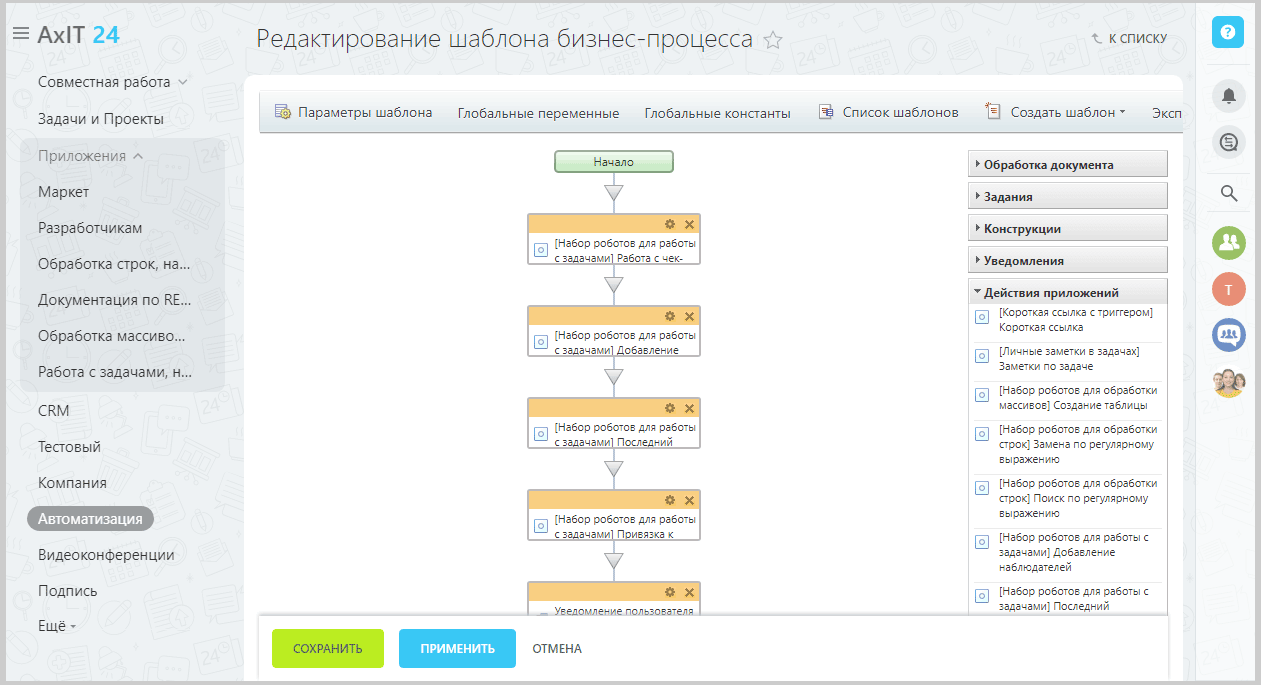Open 'CRM' in sidebar

(54, 410)
